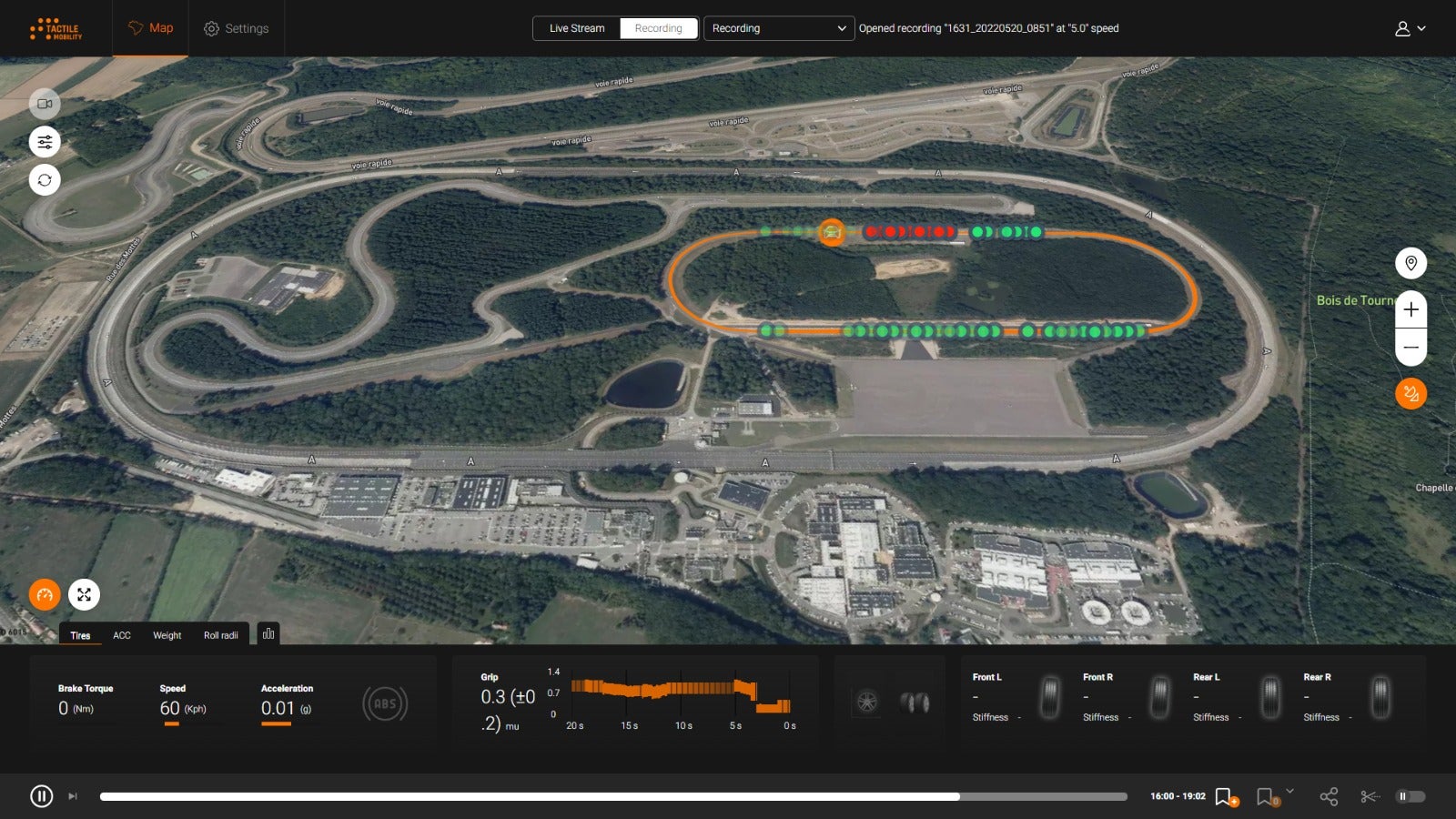Switch to the Roll radii tab
Viewport: 1456px width, 819px height.
[220, 635]
